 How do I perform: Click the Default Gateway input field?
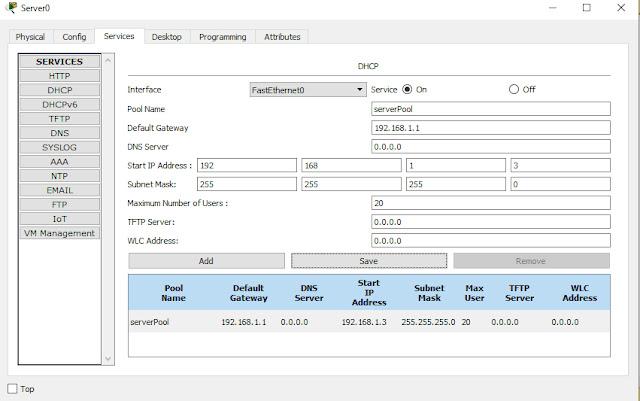(x=491, y=128)
